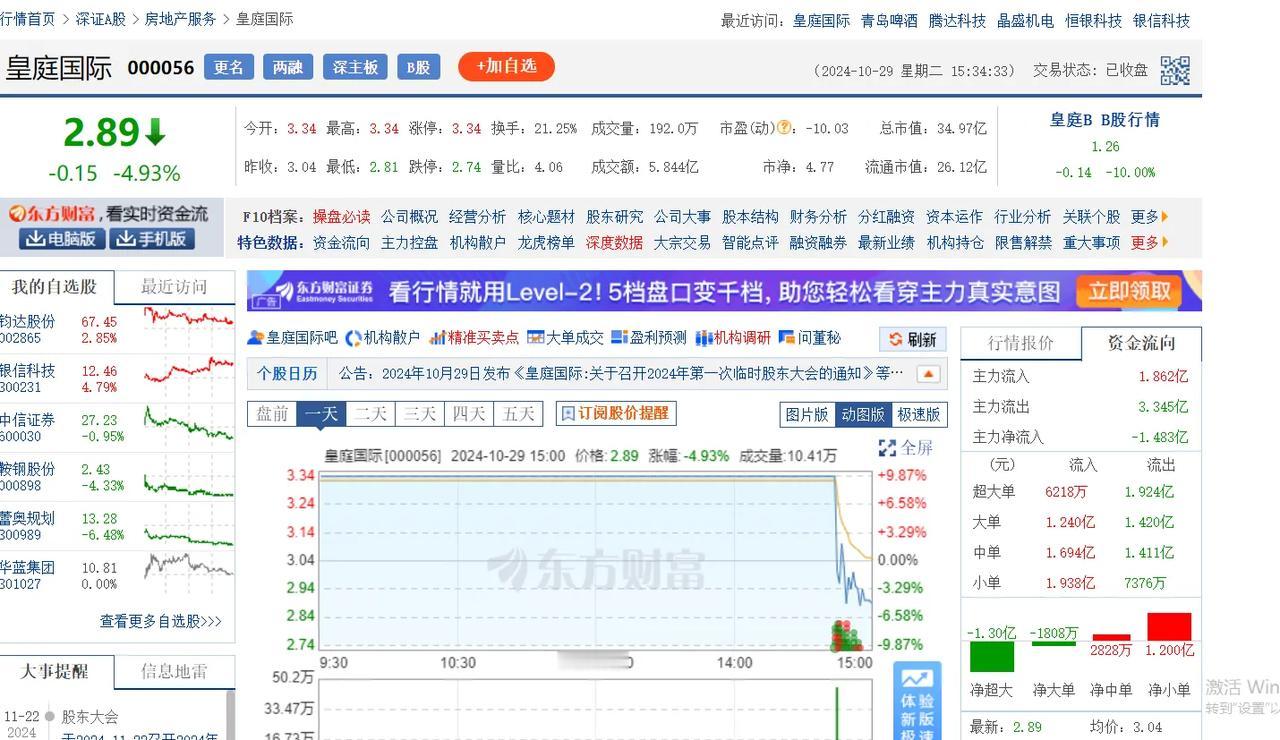Click the 订阅股价提醒 subscribe alert button
Viewport: 1280px width, 740px height.
(x=616, y=413)
